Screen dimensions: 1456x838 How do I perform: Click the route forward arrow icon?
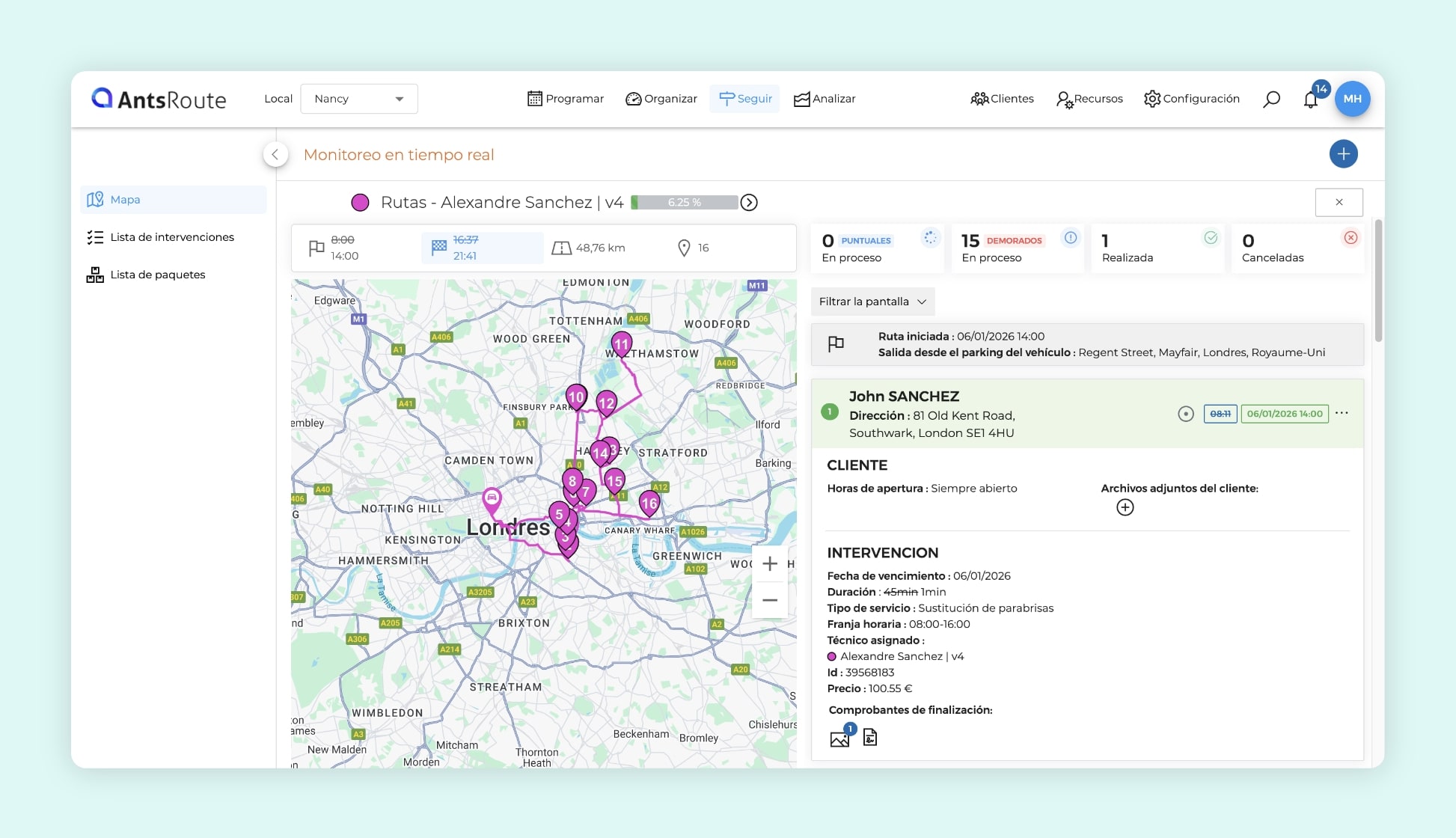click(x=749, y=203)
